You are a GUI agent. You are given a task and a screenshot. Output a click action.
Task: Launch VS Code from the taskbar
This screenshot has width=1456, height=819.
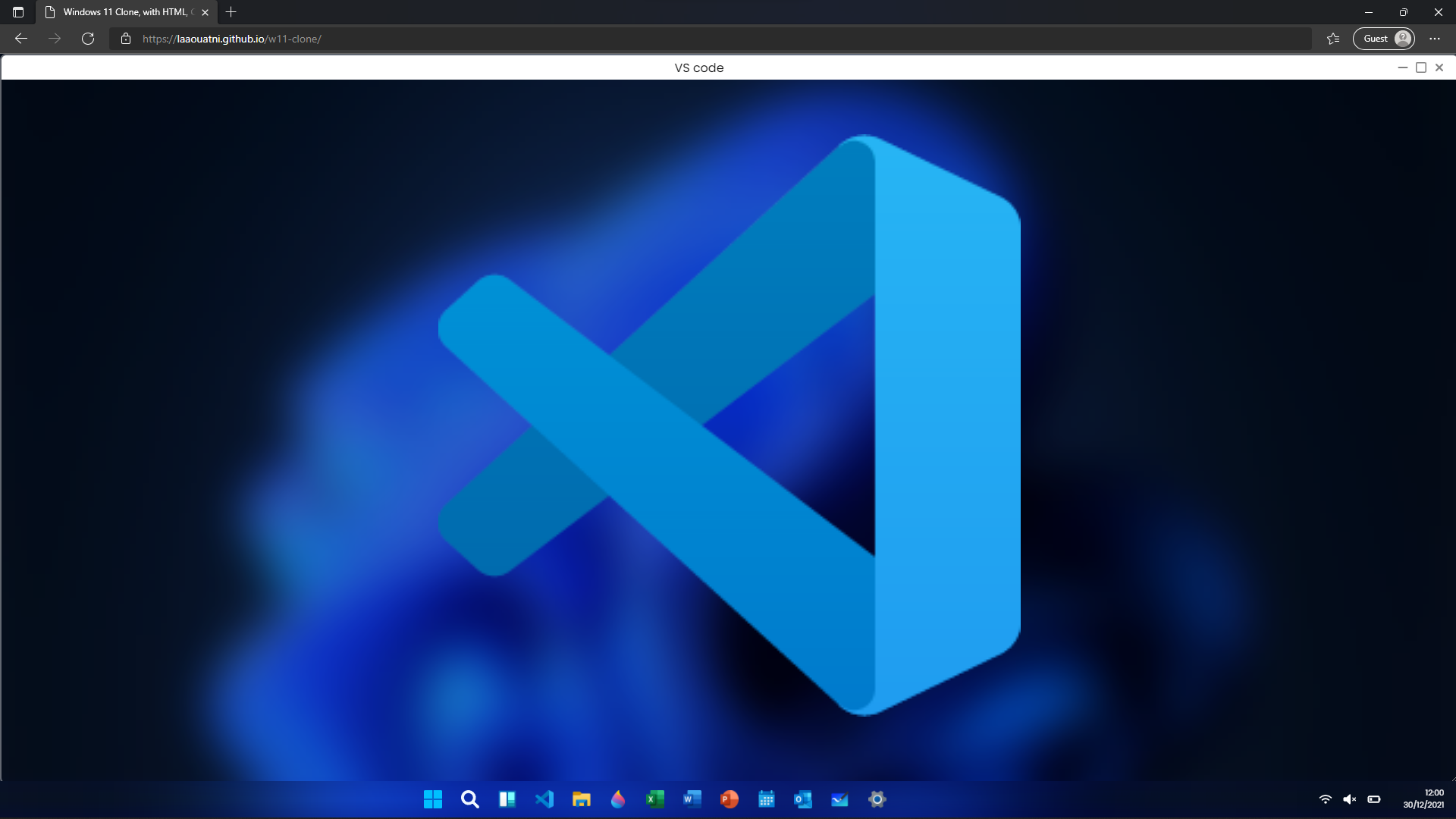pyautogui.click(x=545, y=799)
